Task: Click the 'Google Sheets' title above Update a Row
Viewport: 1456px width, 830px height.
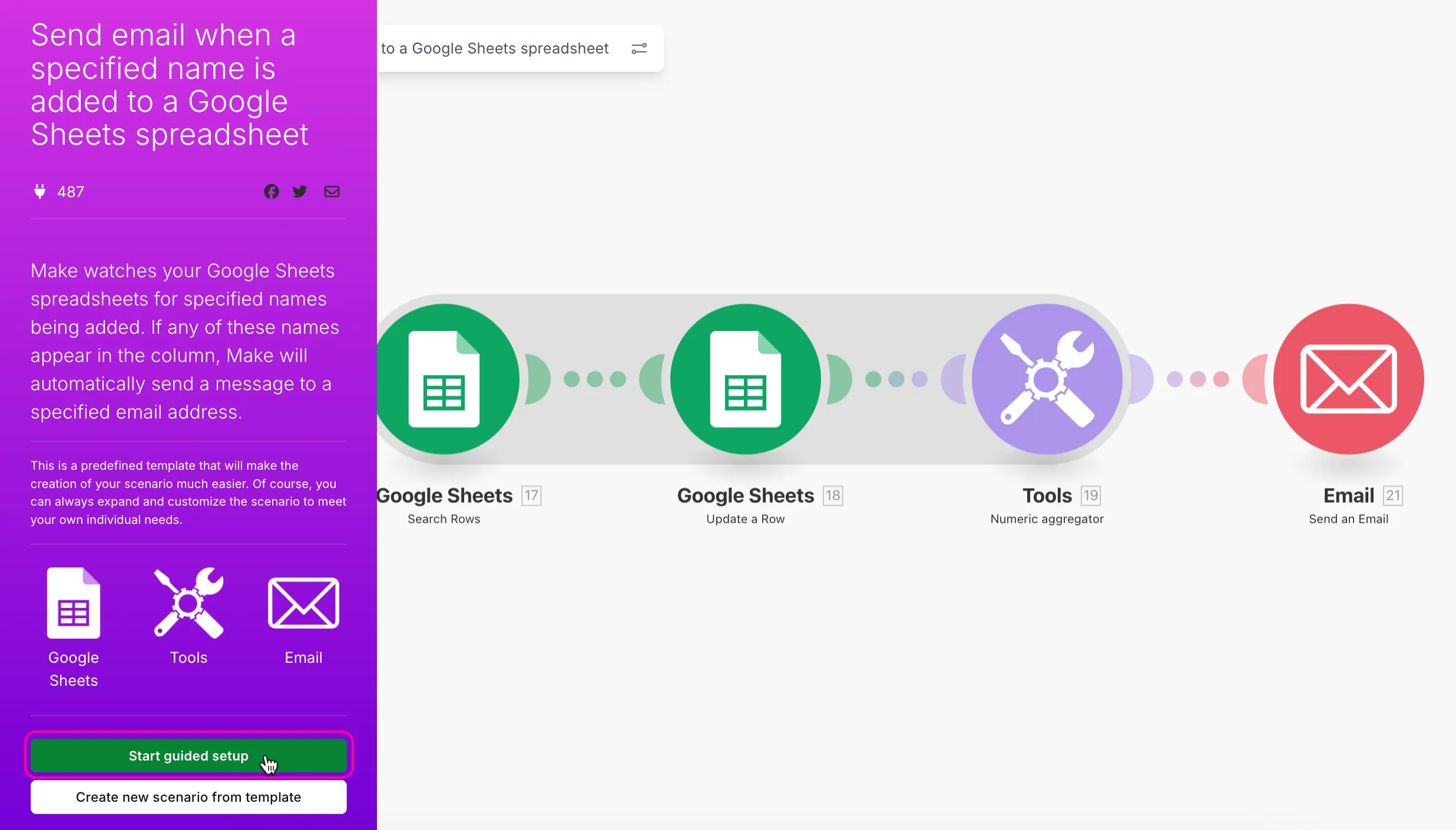Action: (x=746, y=496)
